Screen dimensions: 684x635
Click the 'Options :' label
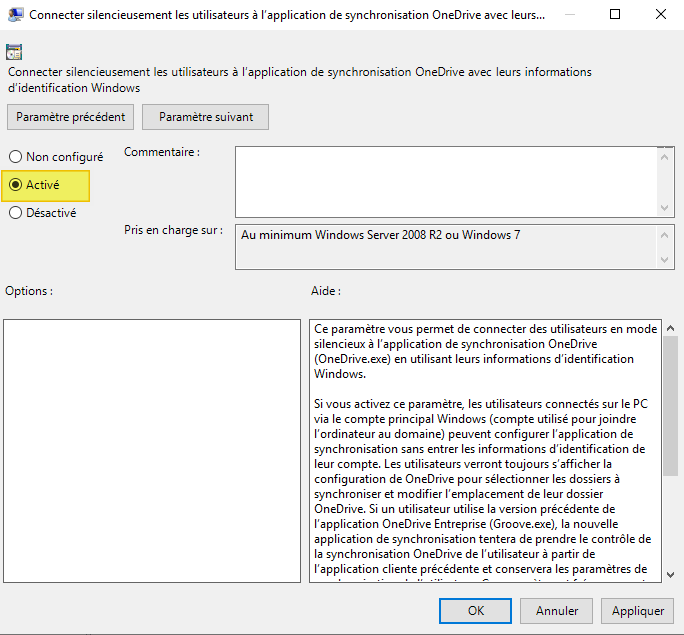click(x=29, y=291)
